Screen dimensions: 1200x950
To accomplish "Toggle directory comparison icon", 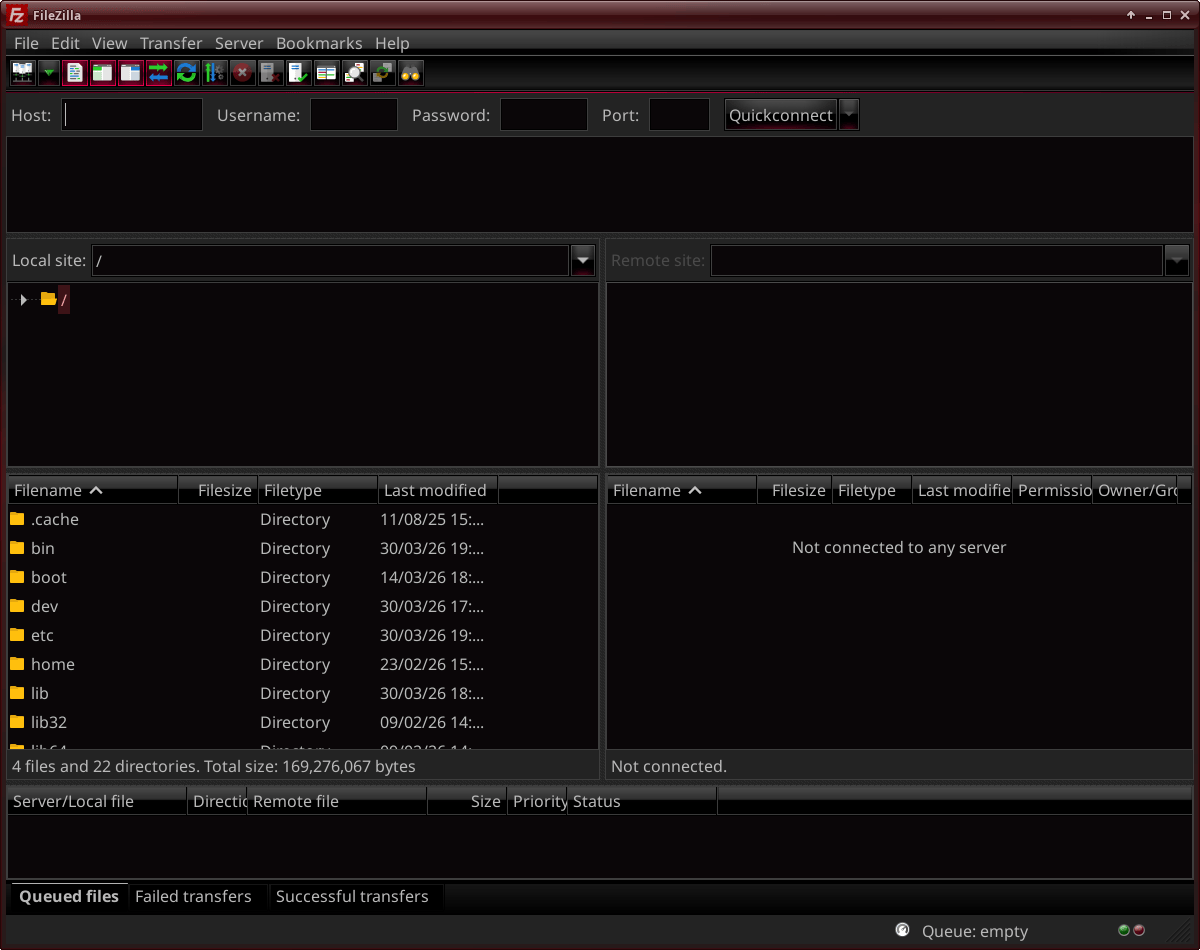I will (355, 73).
